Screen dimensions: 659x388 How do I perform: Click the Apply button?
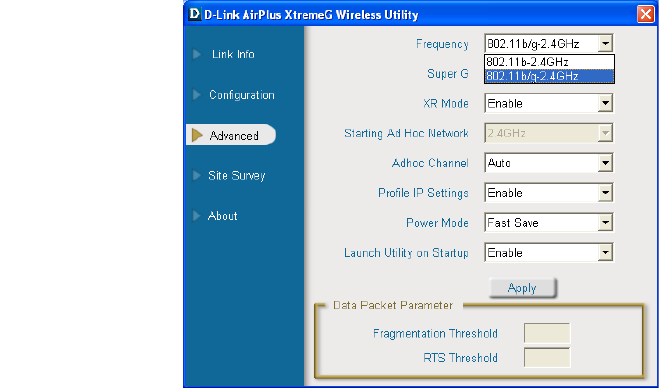[522, 288]
